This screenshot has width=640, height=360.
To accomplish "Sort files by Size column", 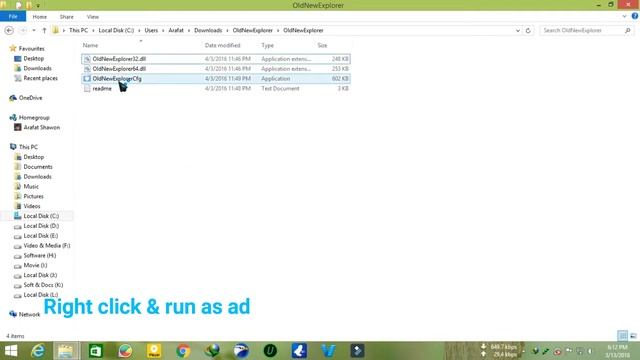I will (x=322, y=45).
